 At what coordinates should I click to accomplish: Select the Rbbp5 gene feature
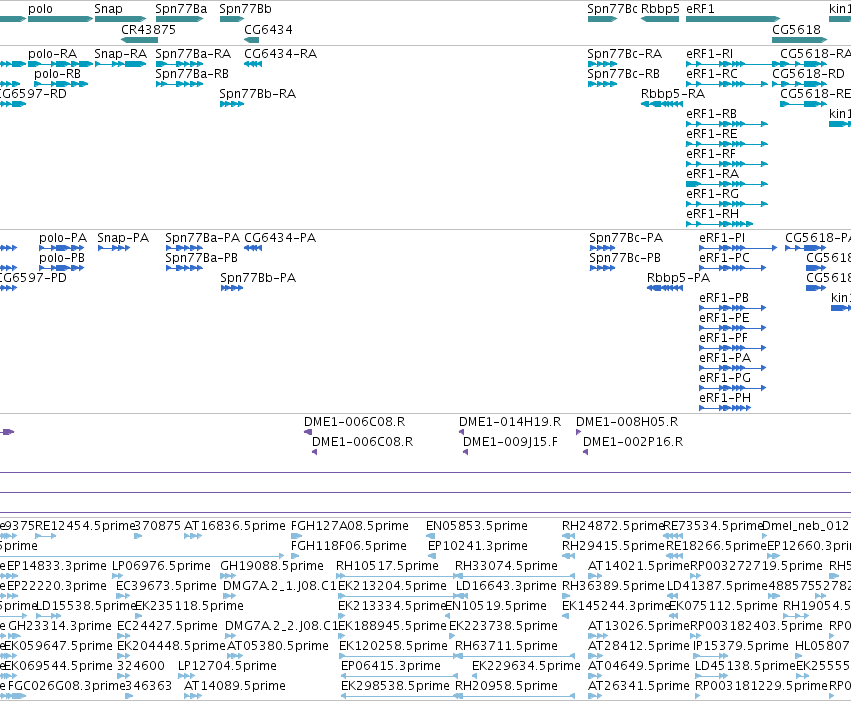pos(660,19)
